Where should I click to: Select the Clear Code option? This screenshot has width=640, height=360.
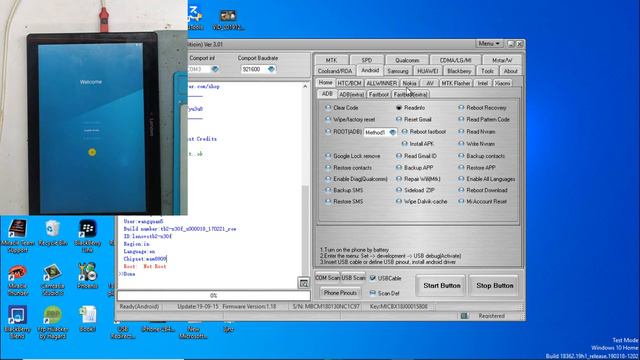pos(342,108)
